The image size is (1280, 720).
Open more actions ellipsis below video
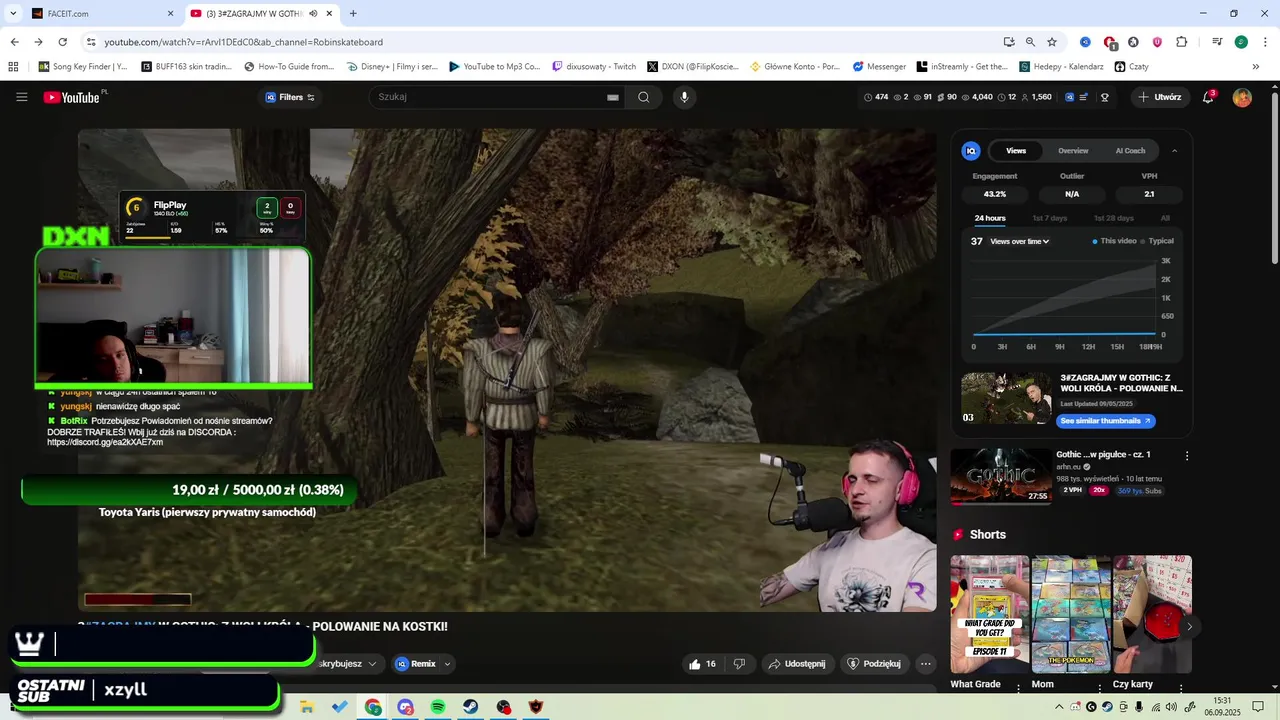(926, 664)
